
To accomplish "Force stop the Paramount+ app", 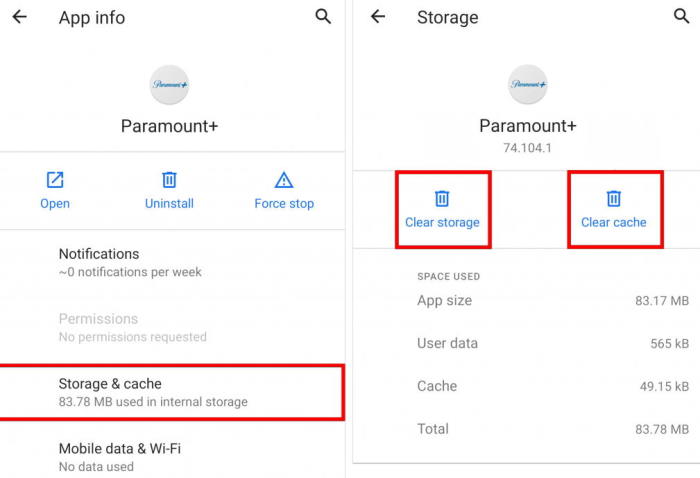I will click(x=284, y=191).
